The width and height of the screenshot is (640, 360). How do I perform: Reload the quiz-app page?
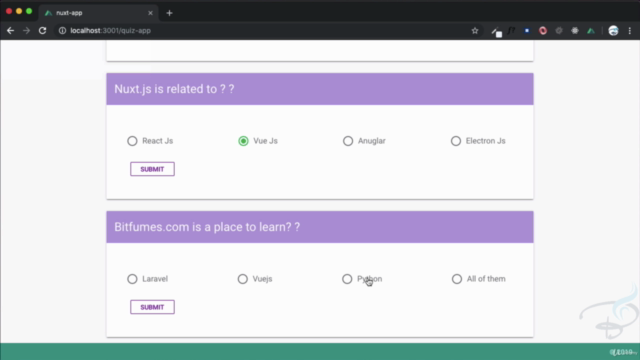coord(42,31)
